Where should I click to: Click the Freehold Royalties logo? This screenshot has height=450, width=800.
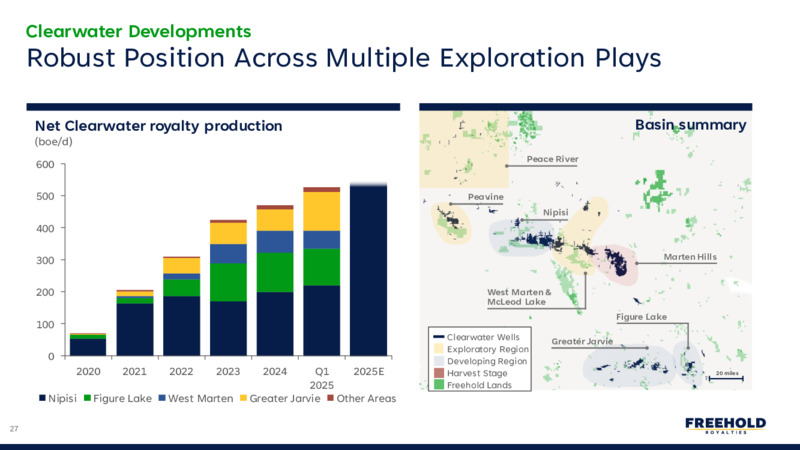pyautogui.click(x=726, y=426)
